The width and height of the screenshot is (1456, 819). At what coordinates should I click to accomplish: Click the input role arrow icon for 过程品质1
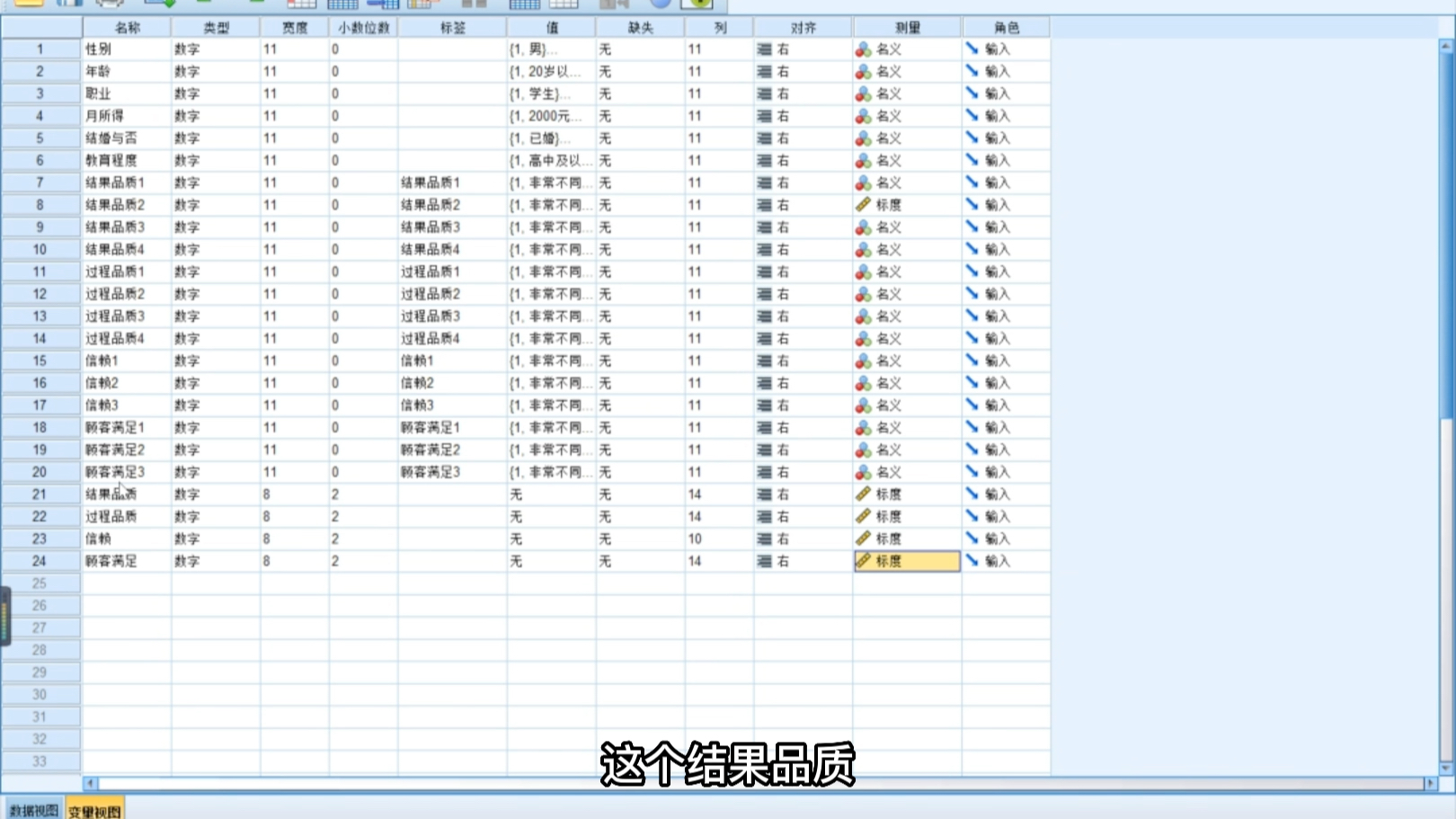[972, 272]
